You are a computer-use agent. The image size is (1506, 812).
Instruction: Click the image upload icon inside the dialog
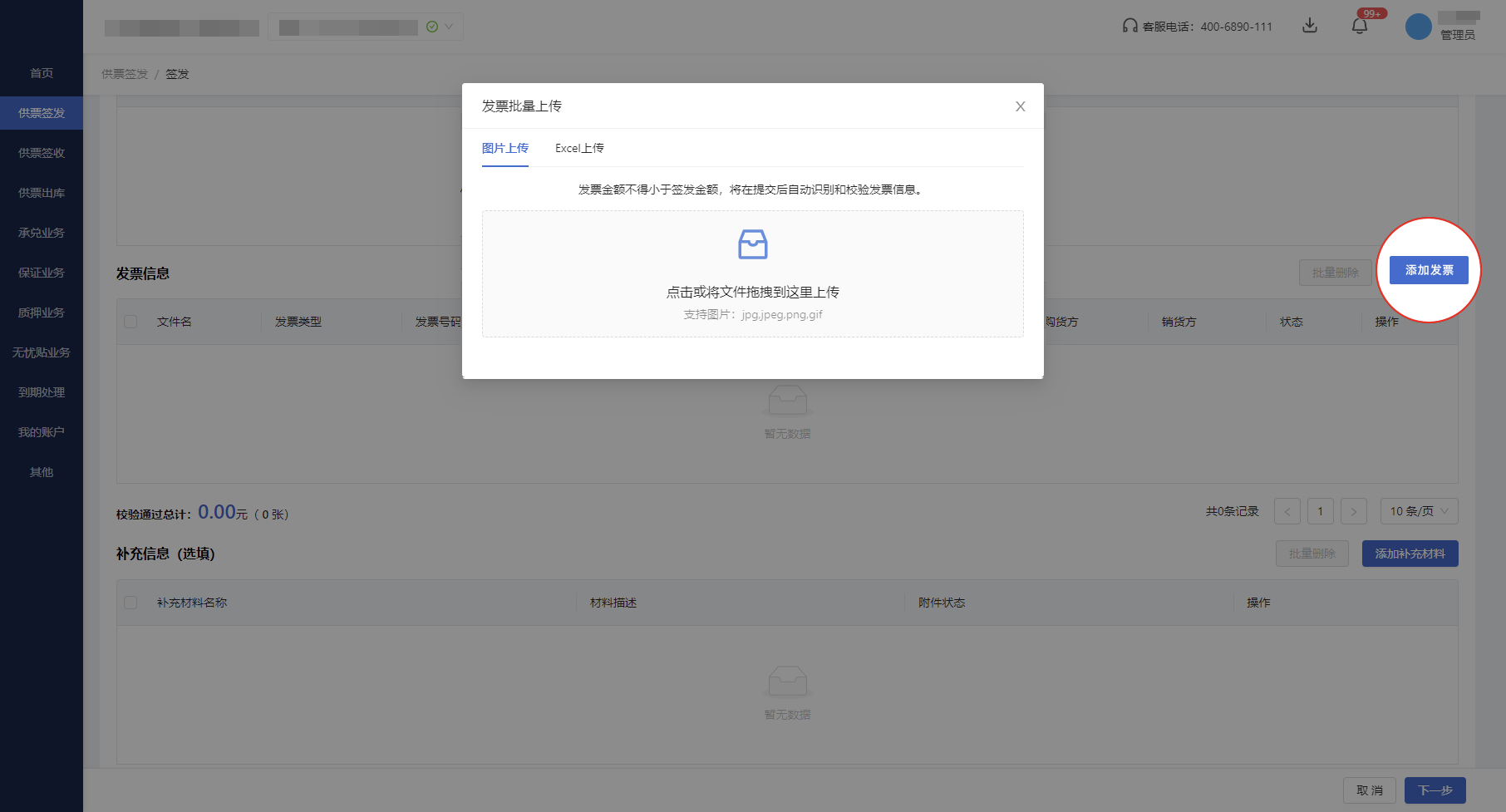pyautogui.click(x=752, y=244)
